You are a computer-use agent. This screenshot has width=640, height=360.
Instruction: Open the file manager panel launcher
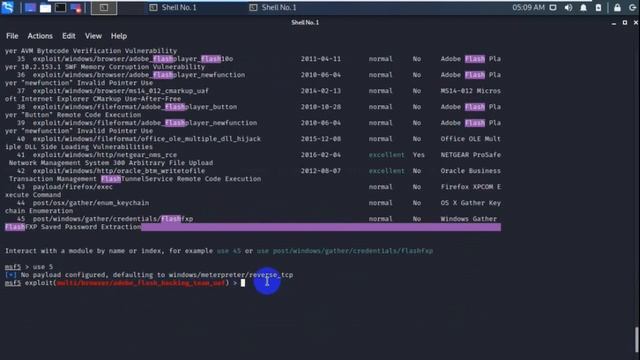pyautogui.click(x=45, y=8)
